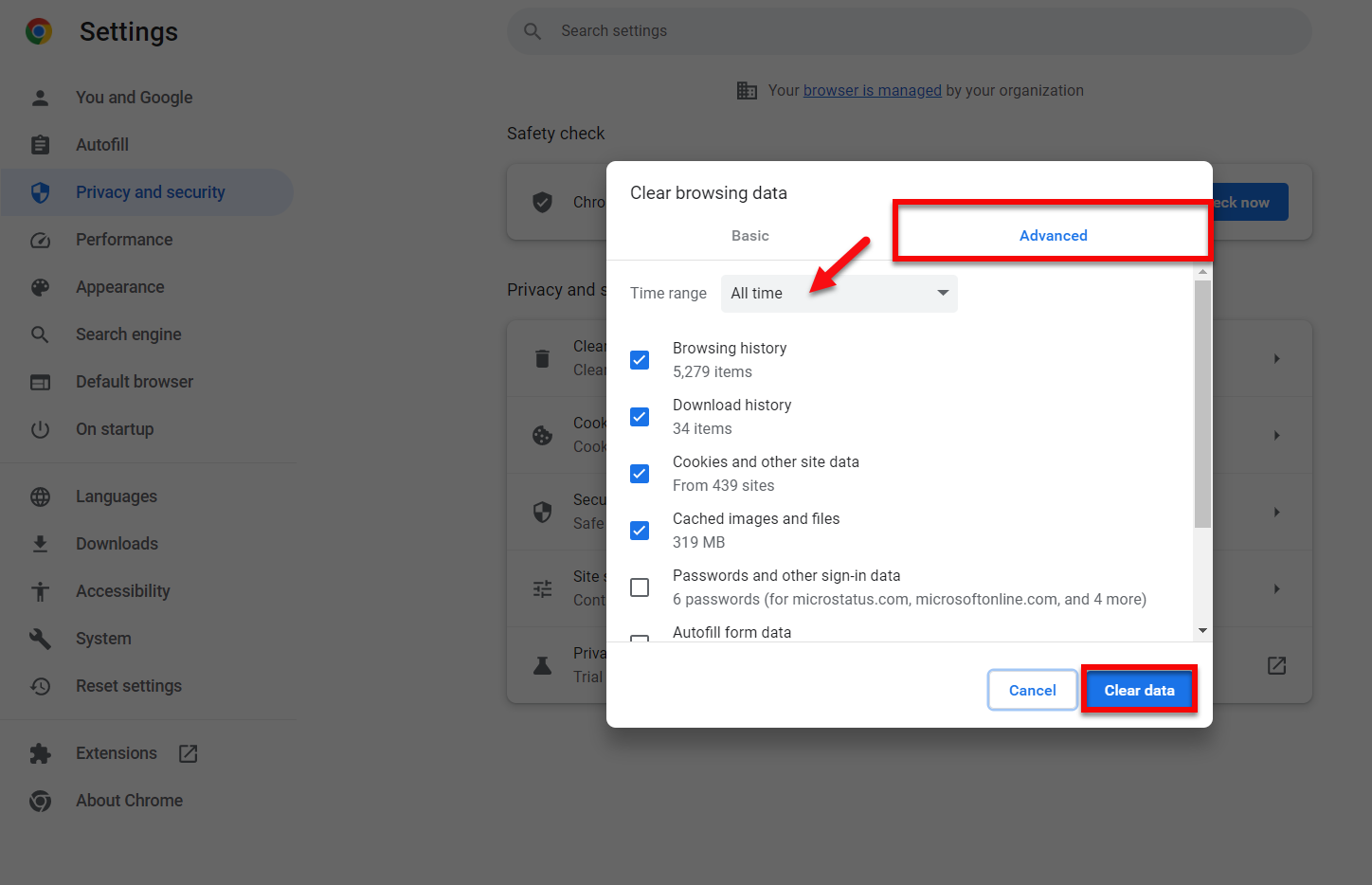Open the Time range dropdown
The image size is (1372, 885).
coord(839,294)
